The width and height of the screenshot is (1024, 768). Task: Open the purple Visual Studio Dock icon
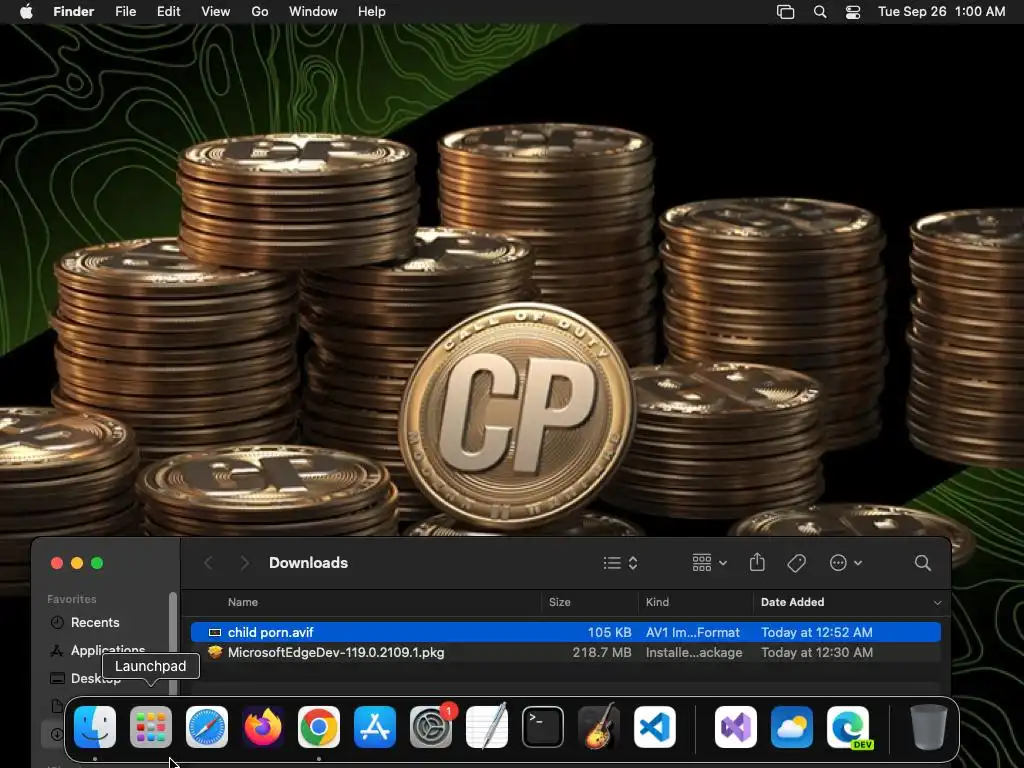point(736,727)
